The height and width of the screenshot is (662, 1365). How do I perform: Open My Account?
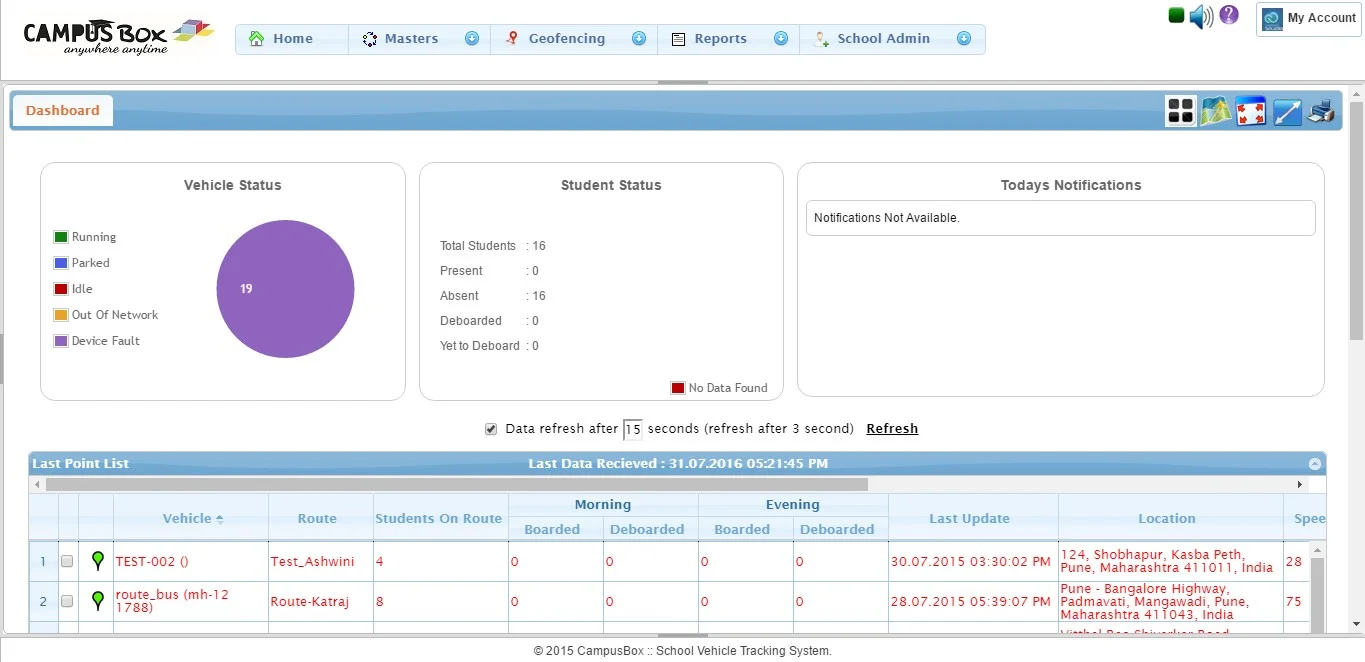pos(1308,18)
